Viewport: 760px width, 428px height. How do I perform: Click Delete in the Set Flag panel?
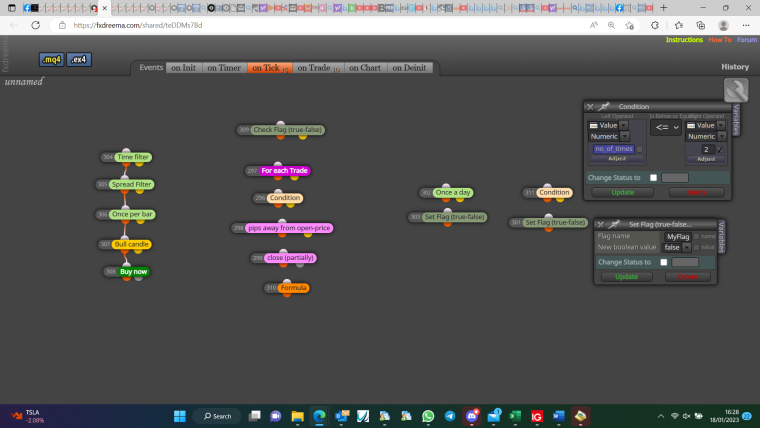688,277
